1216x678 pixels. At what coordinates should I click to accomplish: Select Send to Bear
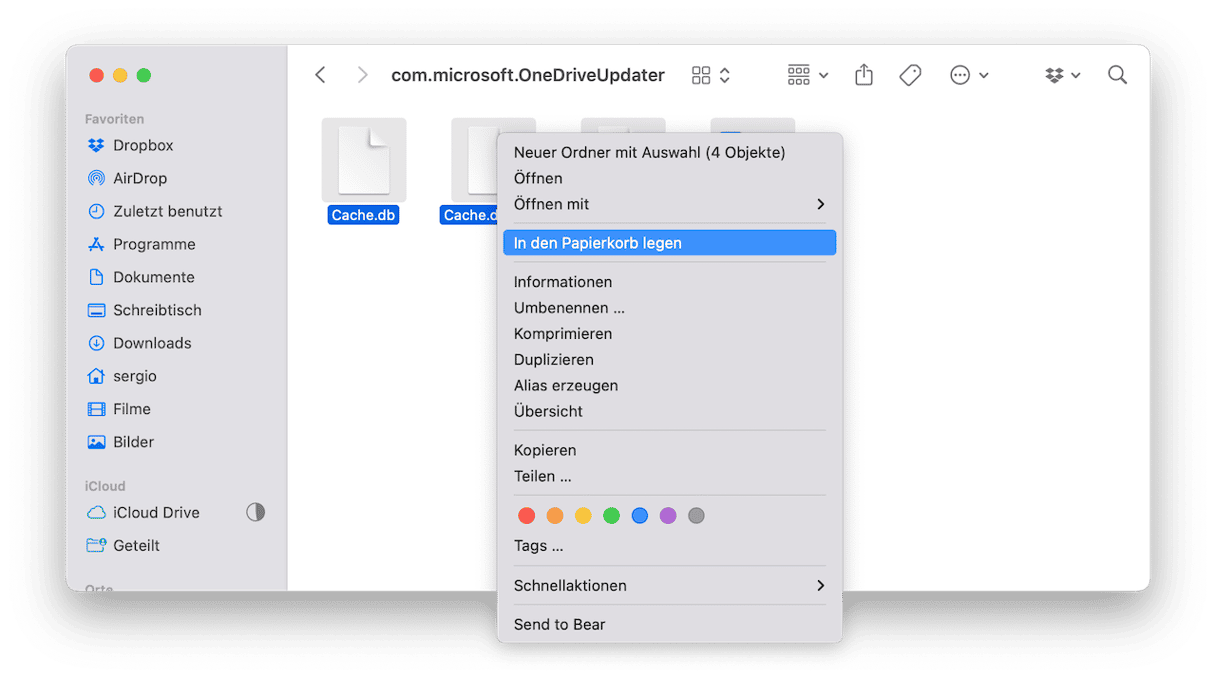(x=670, y=625)
